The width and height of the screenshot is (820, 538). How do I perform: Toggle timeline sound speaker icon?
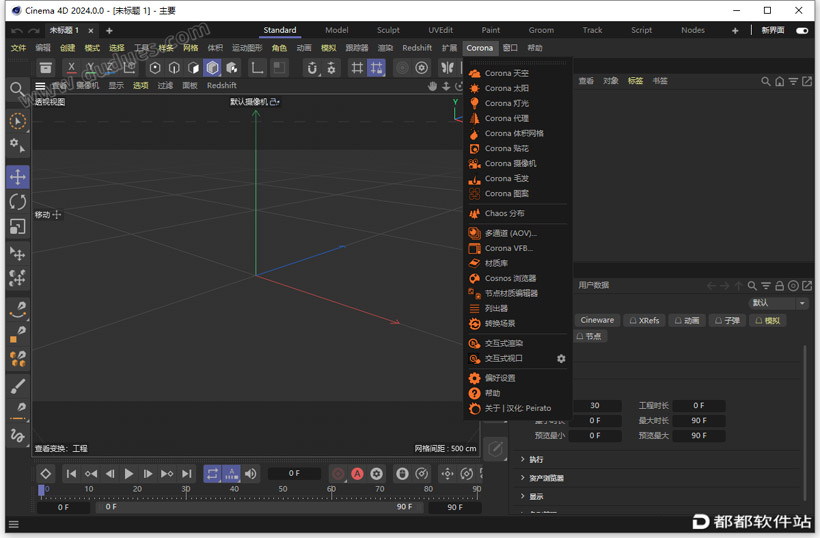(251, 474)
